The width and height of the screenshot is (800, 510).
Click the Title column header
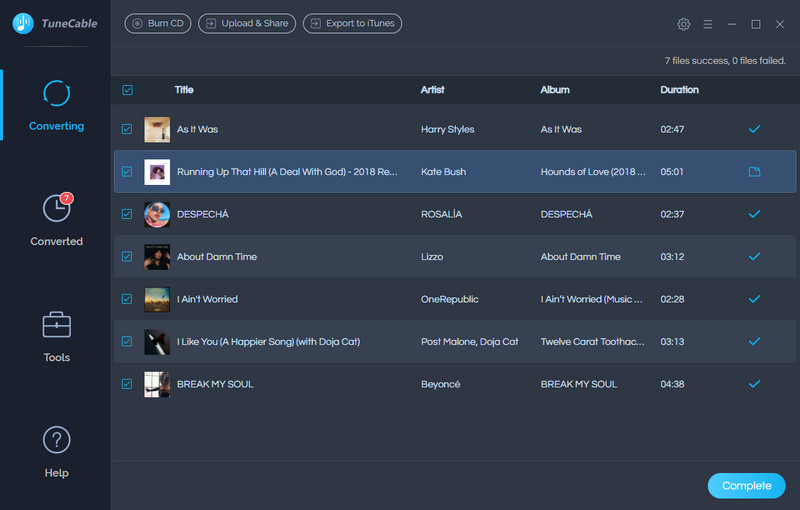184,90
